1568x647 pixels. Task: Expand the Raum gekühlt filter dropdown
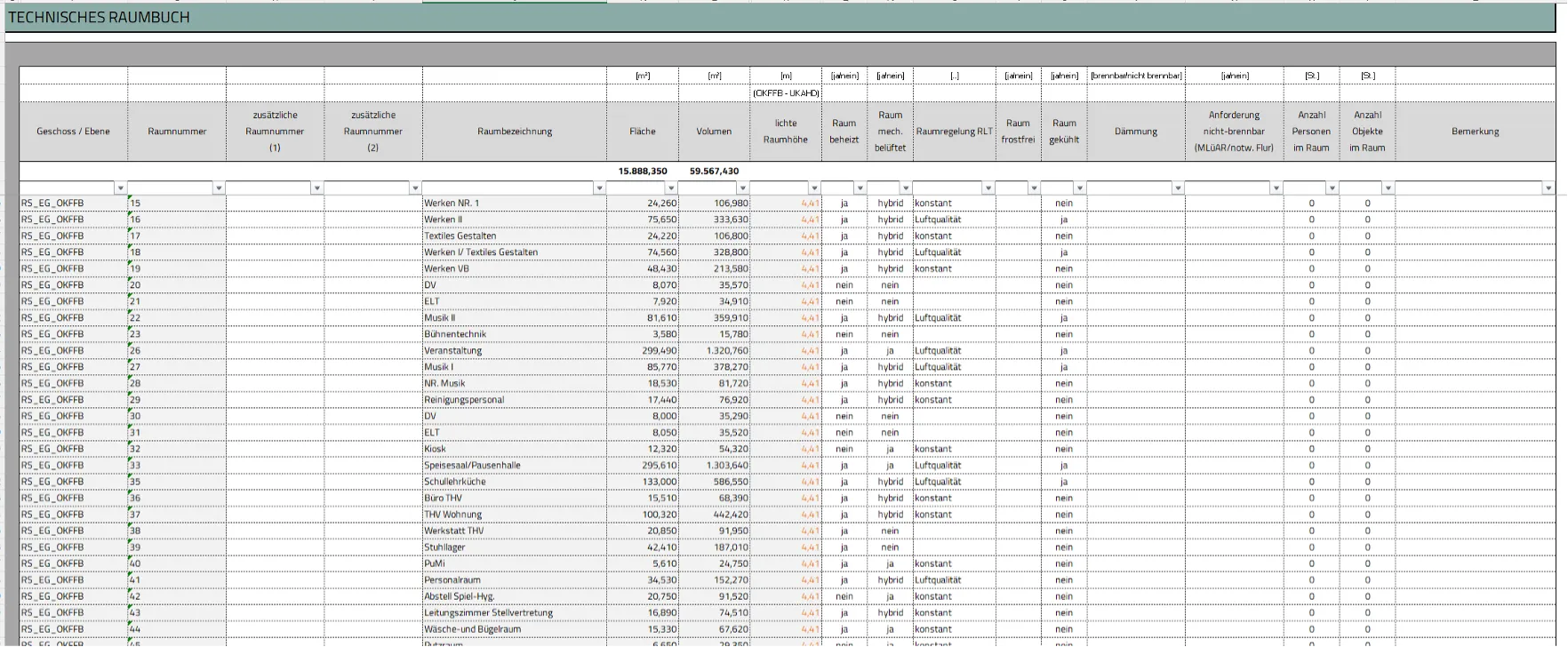click(x=1079, y=188)
